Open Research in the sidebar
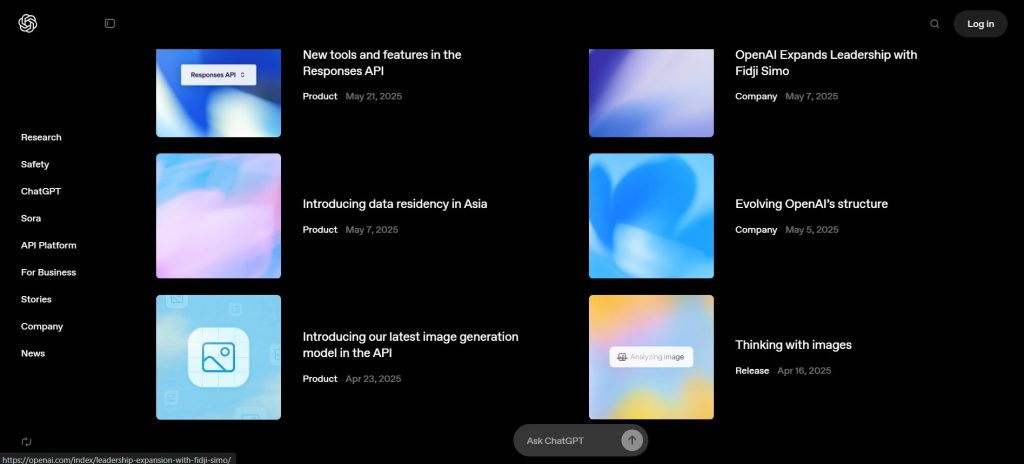The height and width of the screenshot is (464, 1024). tap(41, 137)
